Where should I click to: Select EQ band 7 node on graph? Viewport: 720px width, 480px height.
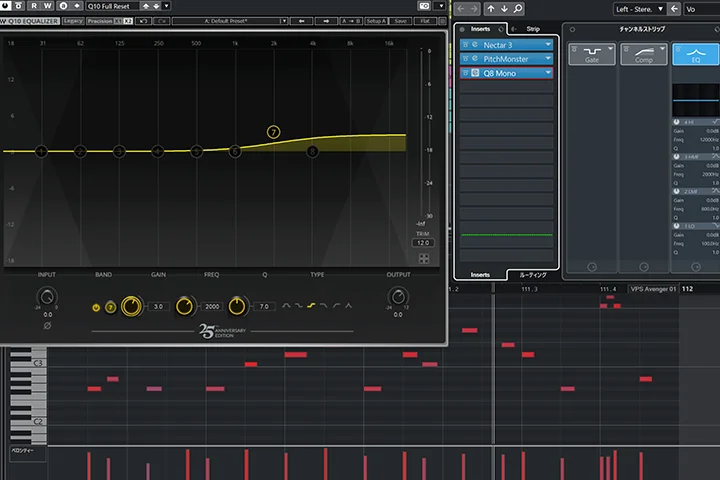click(x=274, y=132)
